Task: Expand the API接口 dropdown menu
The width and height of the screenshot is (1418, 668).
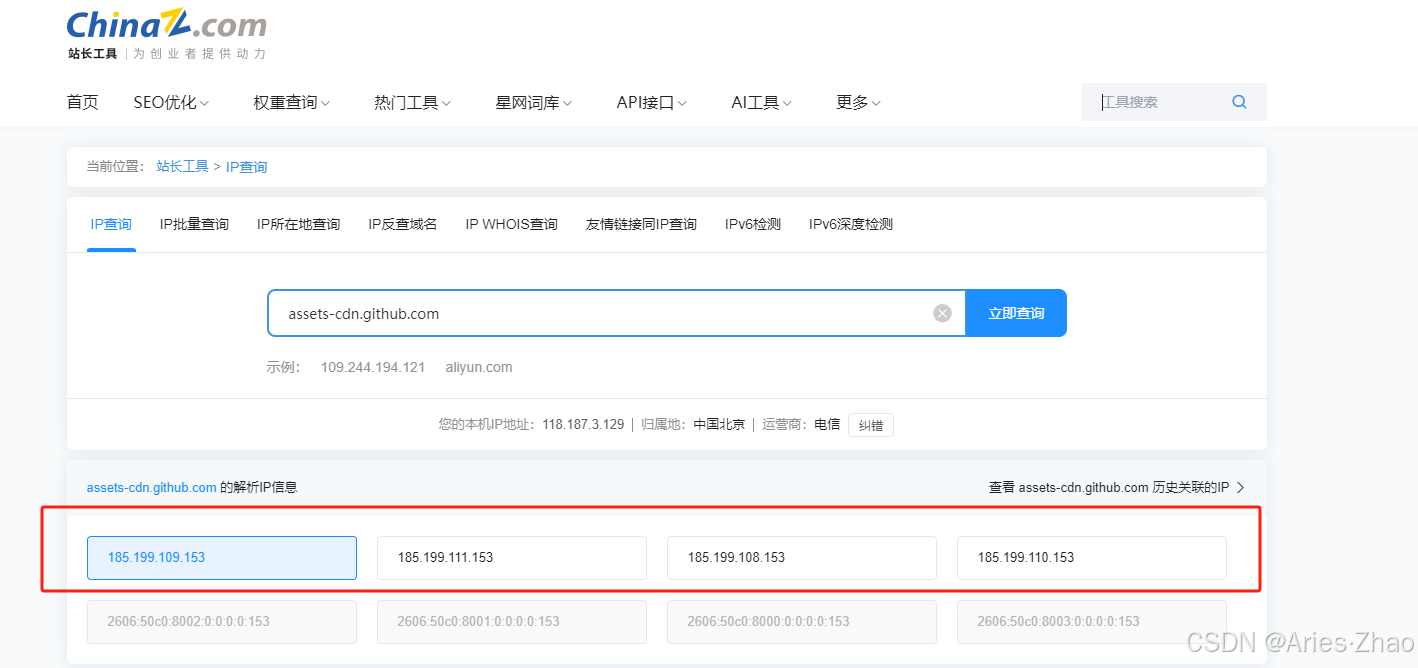Action: [652, 102]
